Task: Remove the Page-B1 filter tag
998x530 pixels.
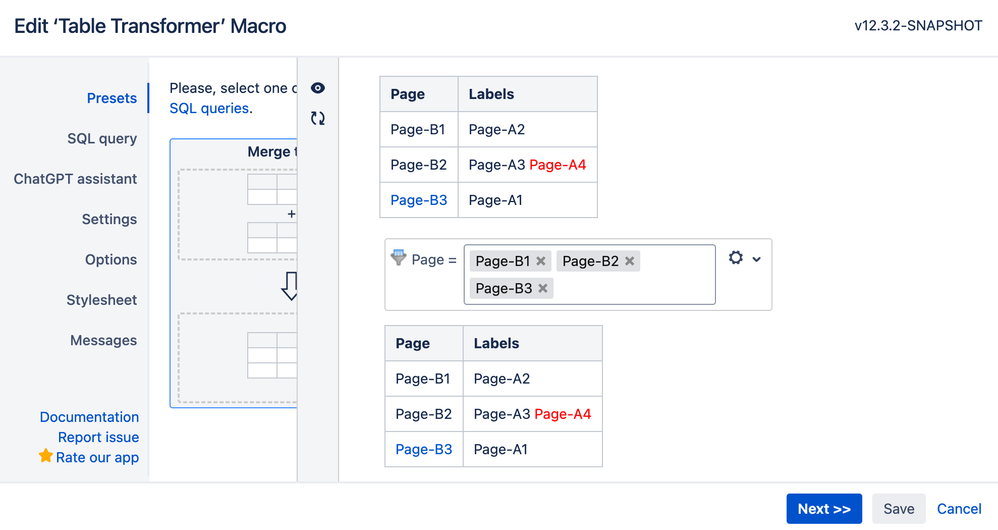Action: (x=541, y=261)
